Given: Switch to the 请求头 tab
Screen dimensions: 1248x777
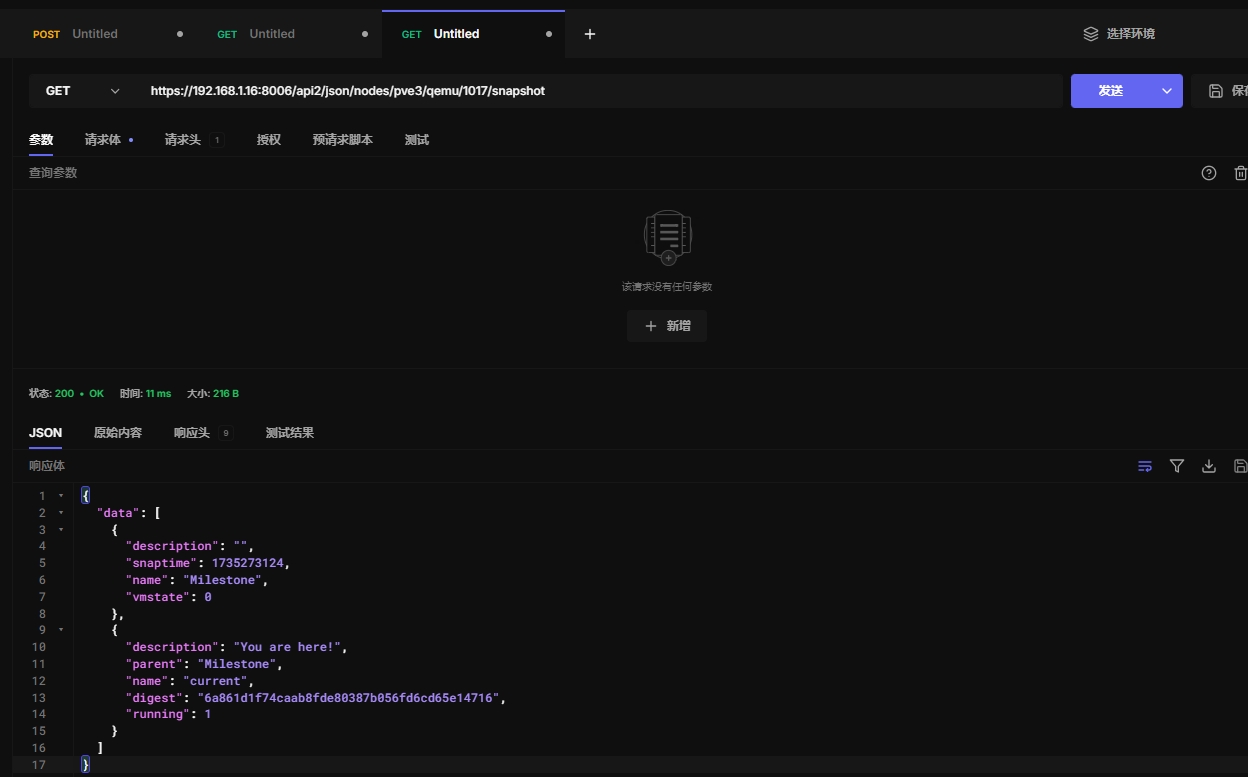Looking at the screenshot, I should (183, 140).
